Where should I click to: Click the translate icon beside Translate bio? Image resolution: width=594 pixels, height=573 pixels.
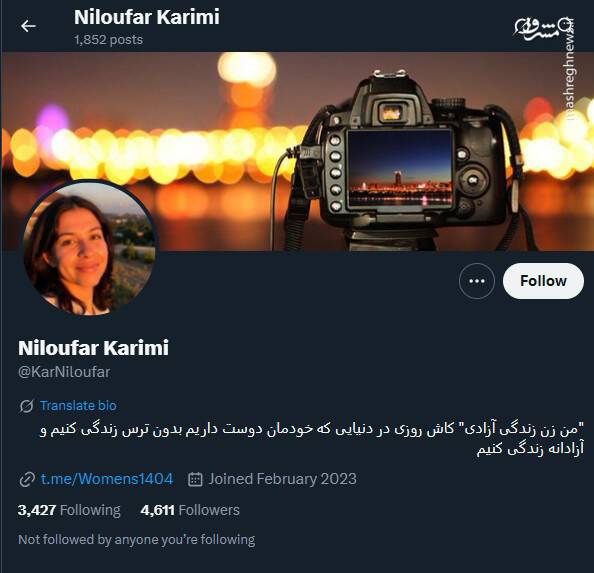(x=26, y=406)
